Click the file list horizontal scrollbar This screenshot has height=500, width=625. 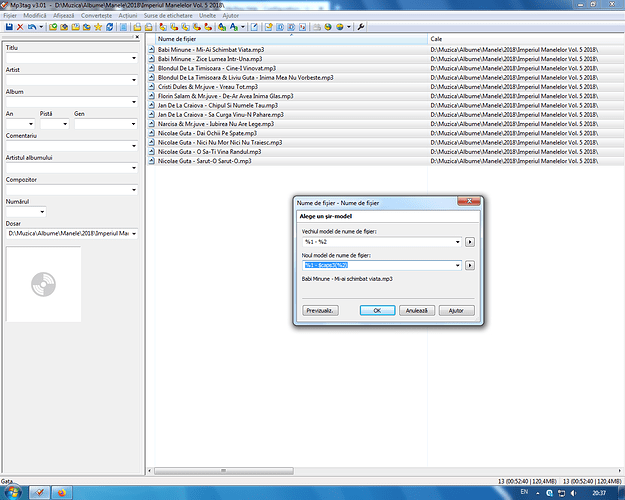pos(224,471)
